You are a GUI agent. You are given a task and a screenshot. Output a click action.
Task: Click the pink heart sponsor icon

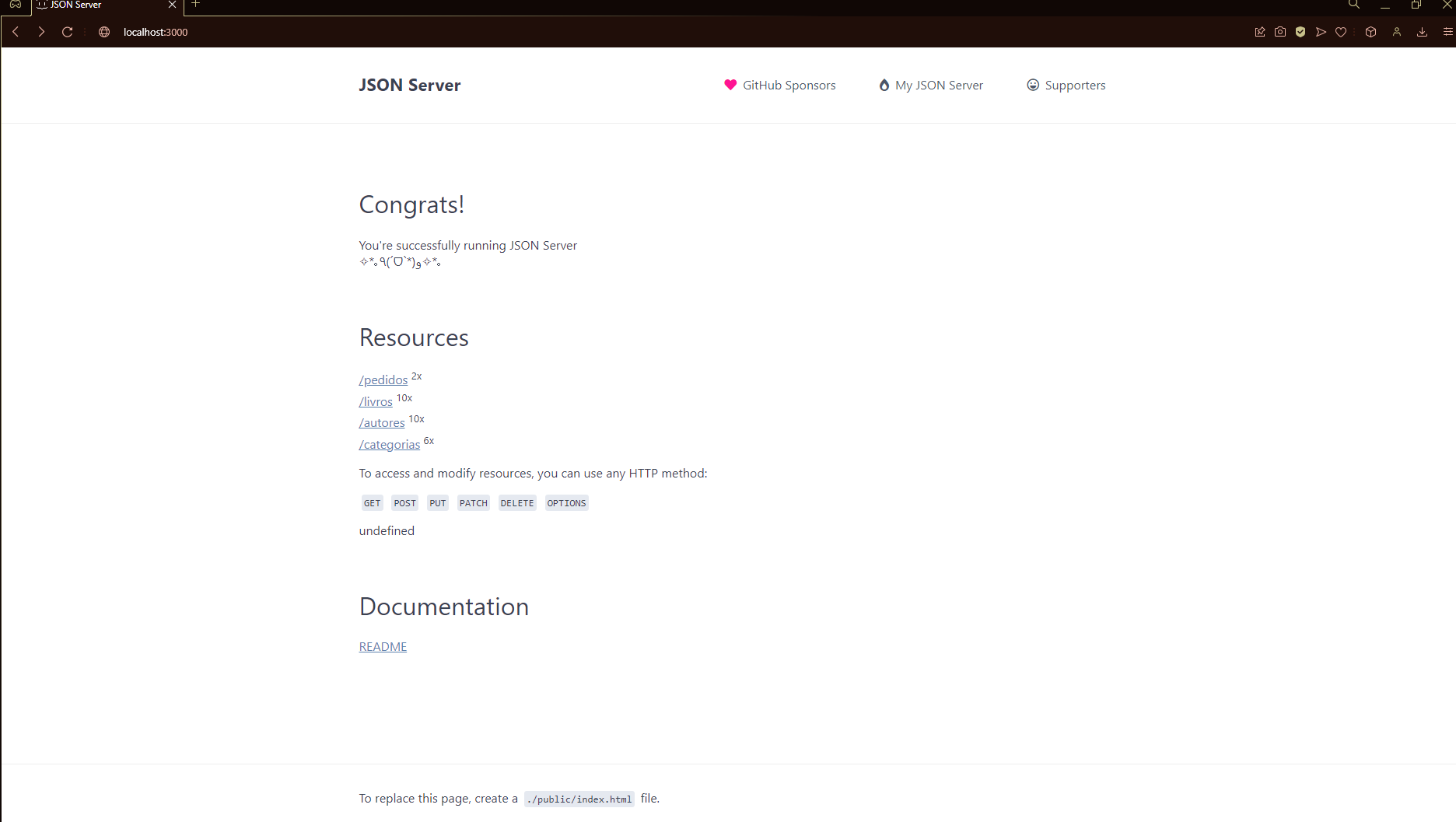click(730, 85)
